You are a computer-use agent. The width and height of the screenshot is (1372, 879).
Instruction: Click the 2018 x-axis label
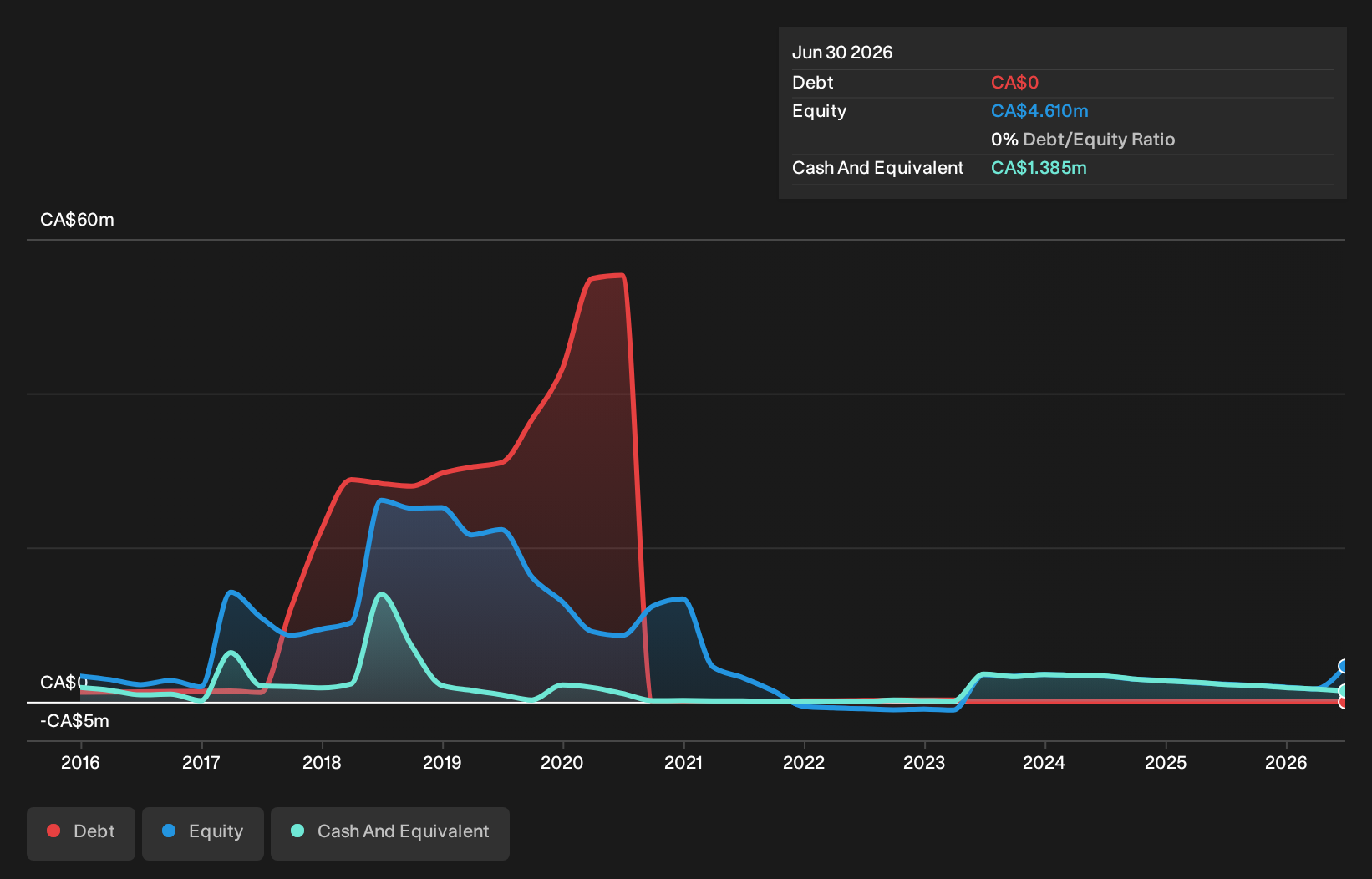click(322, 762)
